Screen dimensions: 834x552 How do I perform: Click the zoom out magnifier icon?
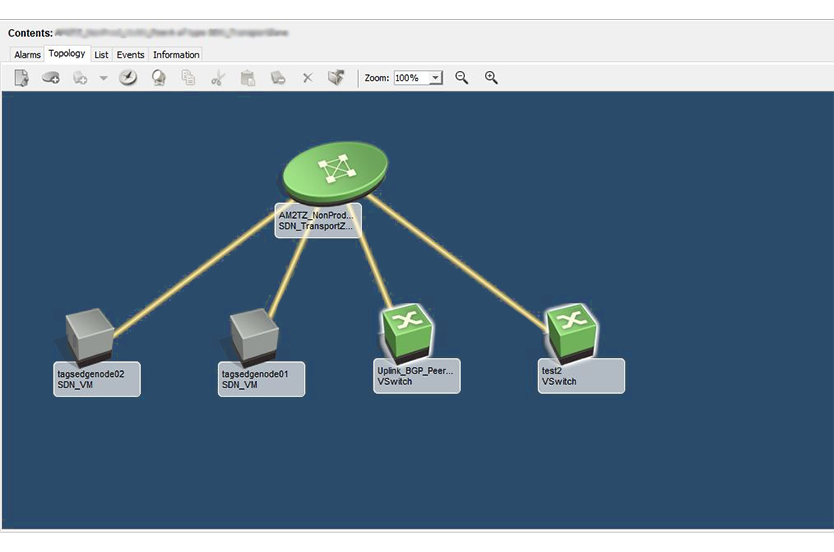click(462, 78)
